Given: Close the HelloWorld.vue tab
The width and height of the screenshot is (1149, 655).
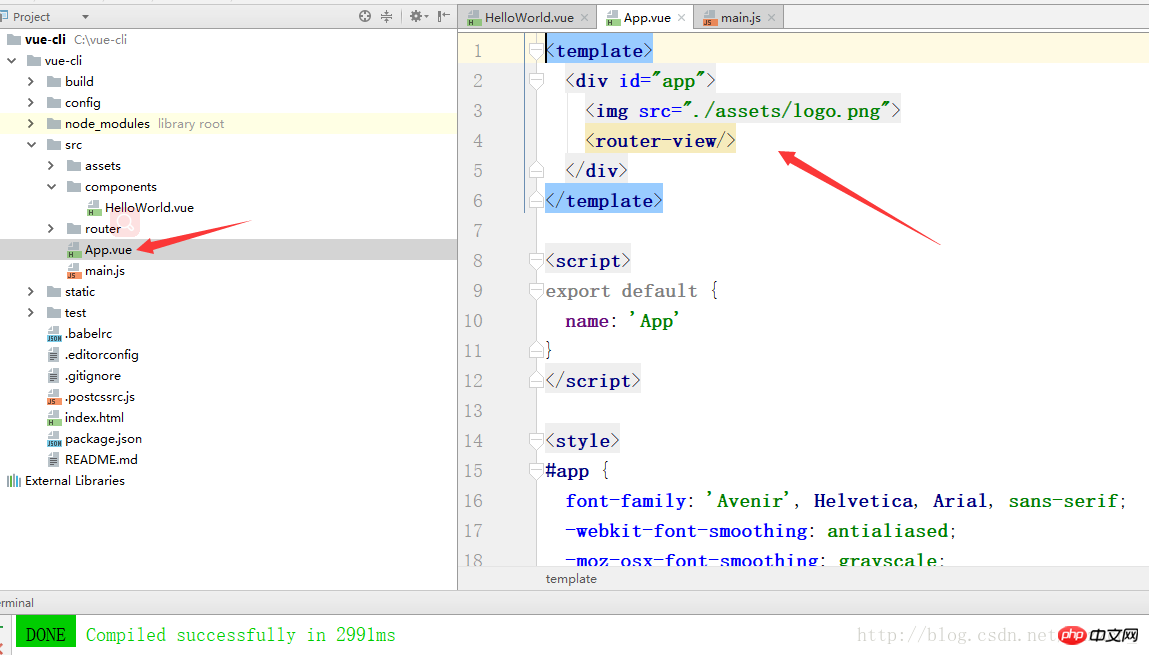Looking at the screenshot, I should [x=584, y=18].
